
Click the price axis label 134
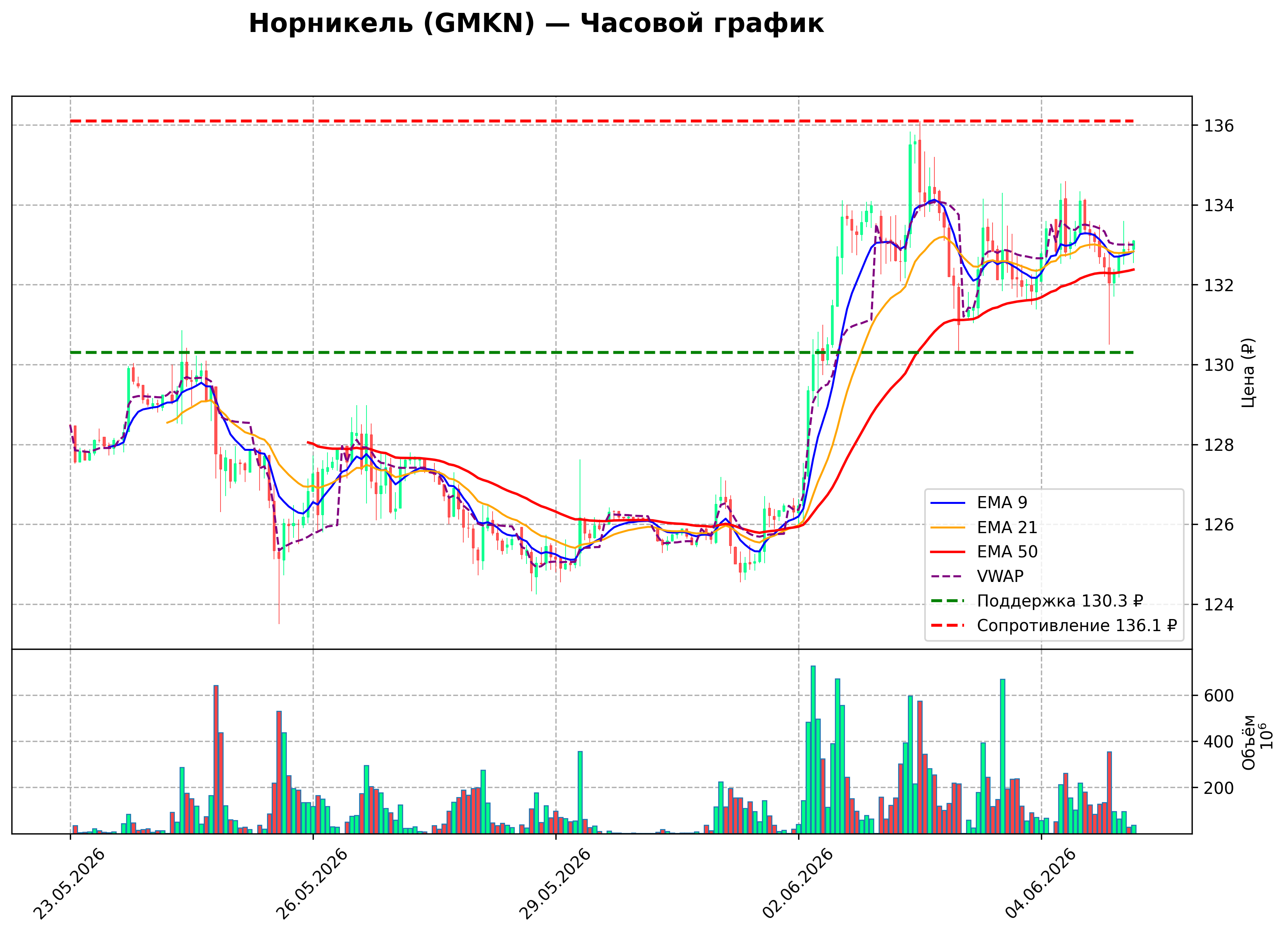pyautogui.click(x=1219, y=205)
